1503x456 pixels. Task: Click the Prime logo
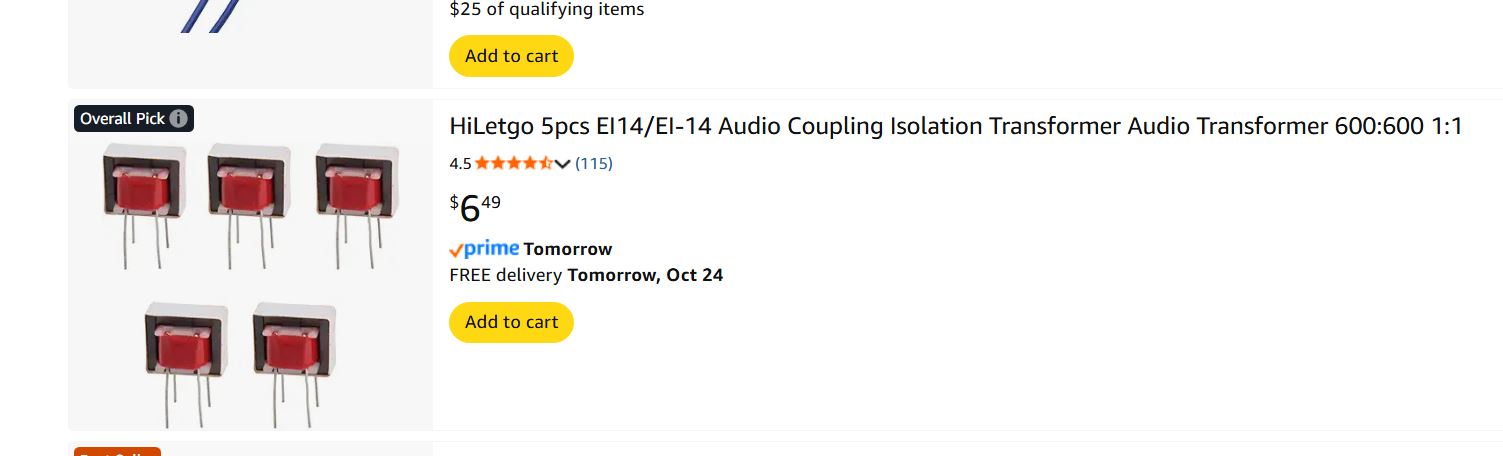491,249
